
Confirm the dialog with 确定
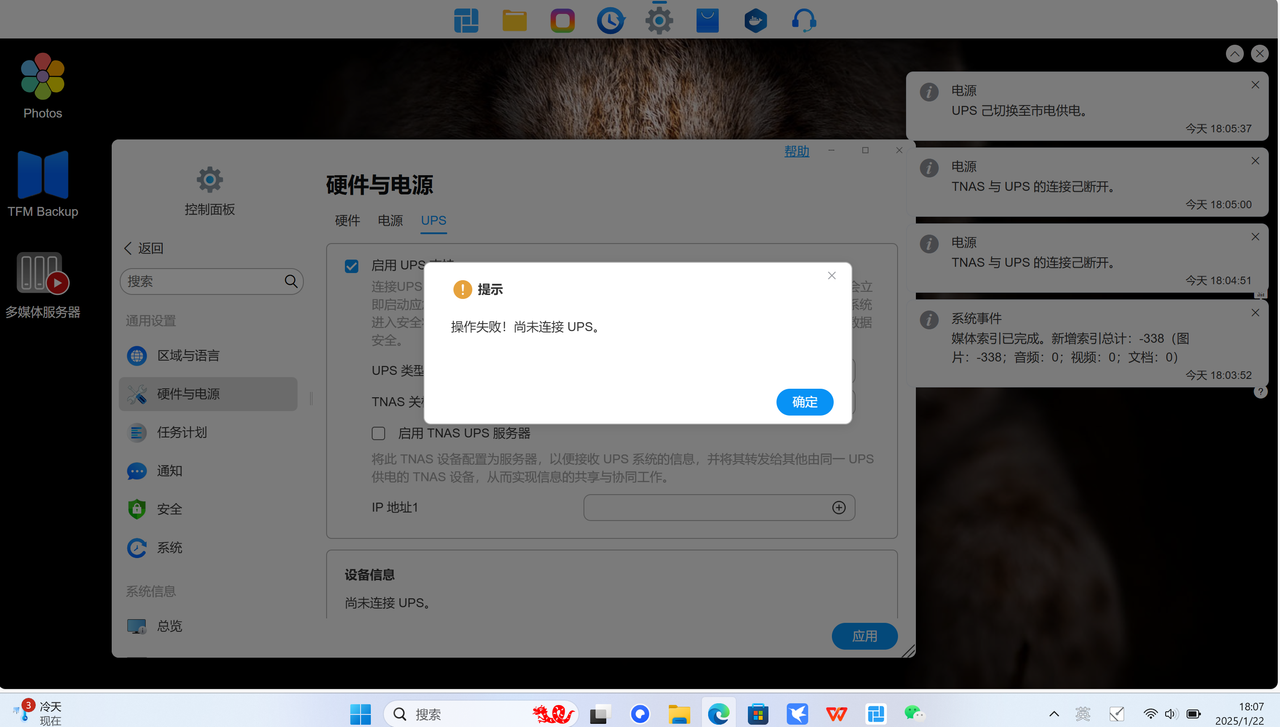pos(804,401)
